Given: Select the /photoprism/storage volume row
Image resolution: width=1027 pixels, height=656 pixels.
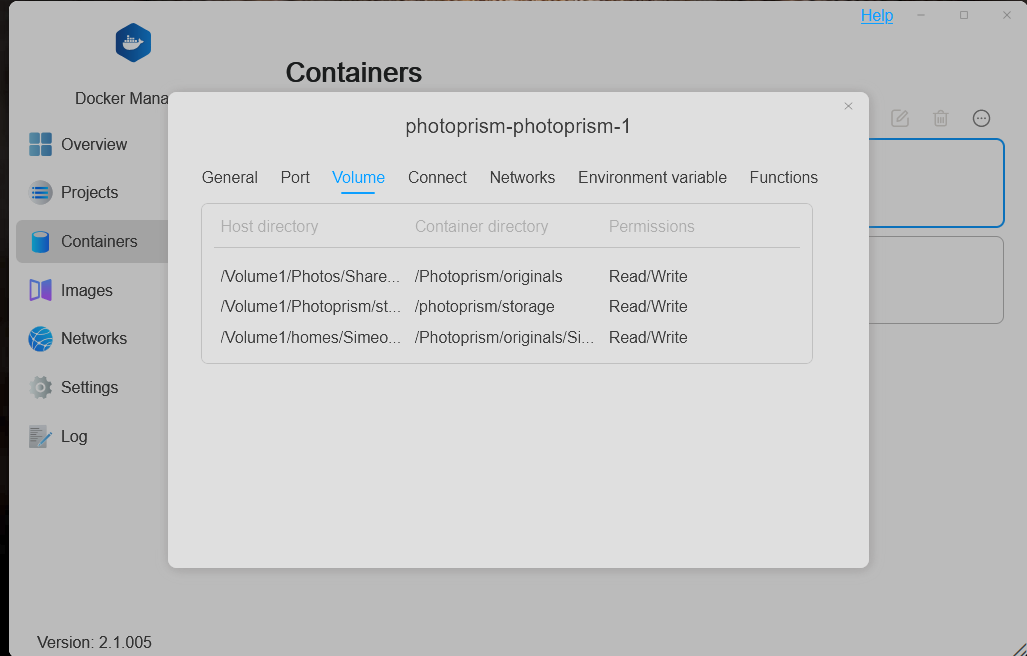Looking at the screenshot, I should tap(507, 306).
